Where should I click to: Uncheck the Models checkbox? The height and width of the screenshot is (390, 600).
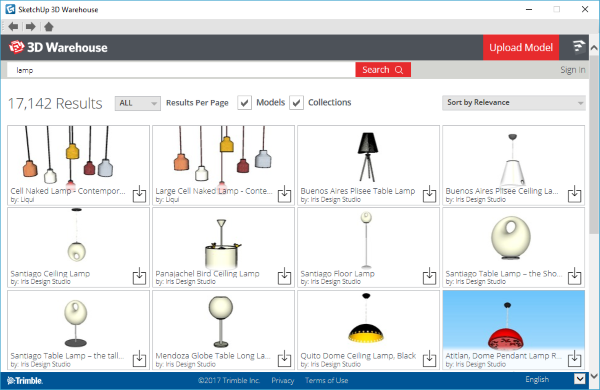[x=245, y=103]
